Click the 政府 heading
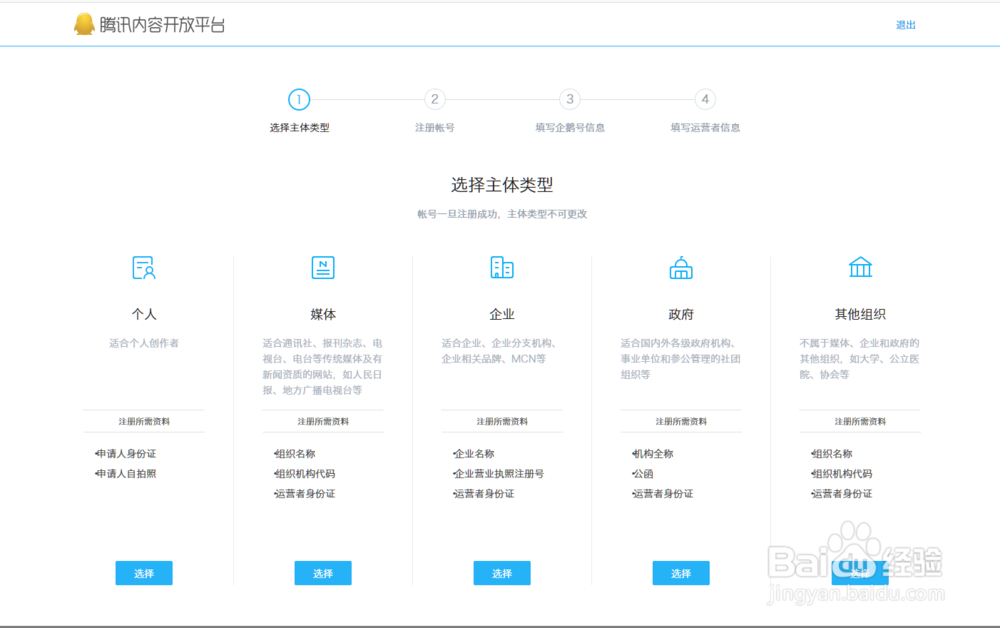Screen dimensions: 1000x628 (x=681, y=314)
